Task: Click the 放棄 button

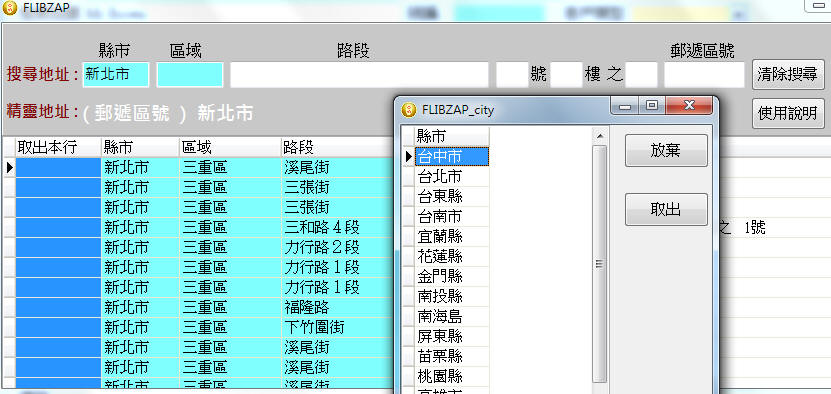Action: (666, 151)
